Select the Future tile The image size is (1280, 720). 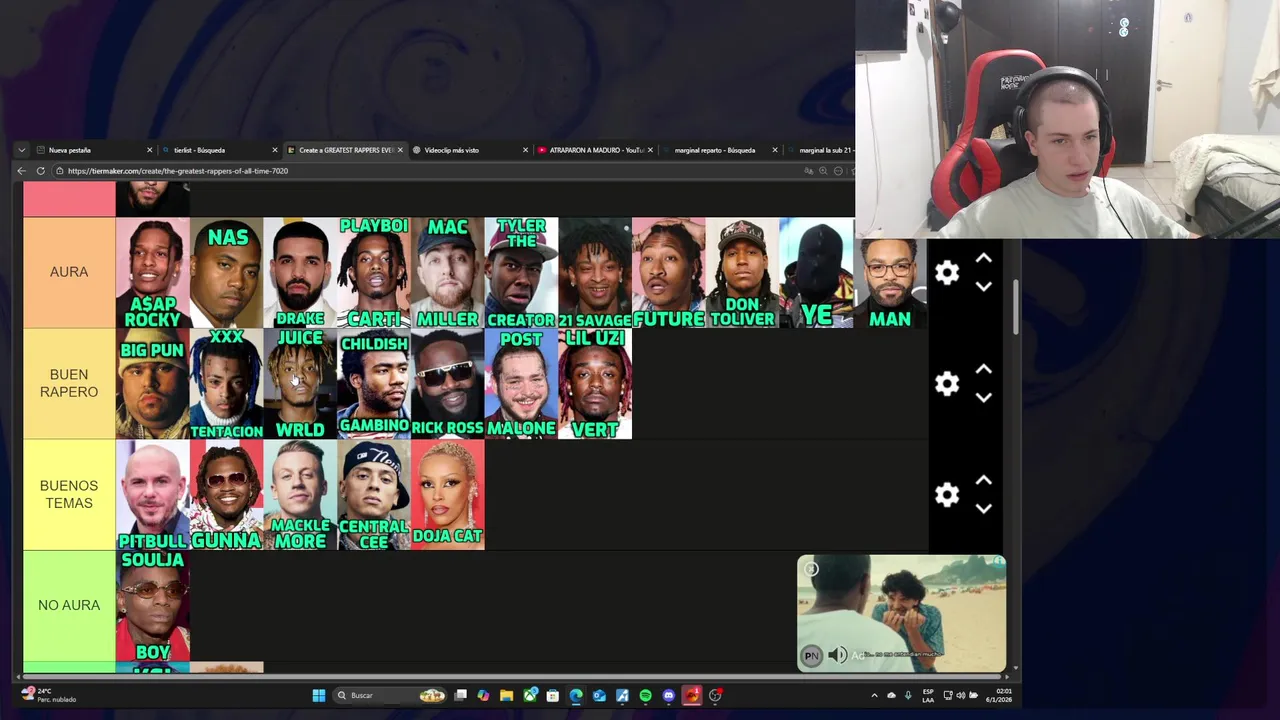[x=669, y=272]
